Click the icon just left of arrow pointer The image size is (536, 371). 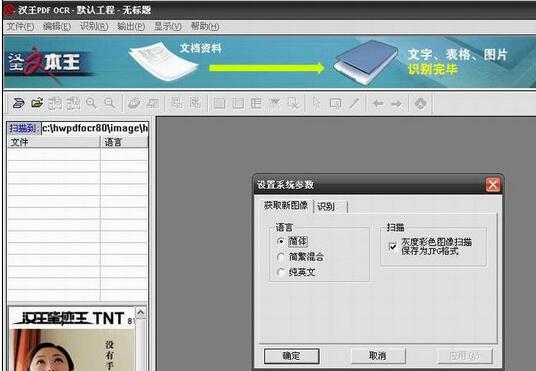tap(293, 103)
